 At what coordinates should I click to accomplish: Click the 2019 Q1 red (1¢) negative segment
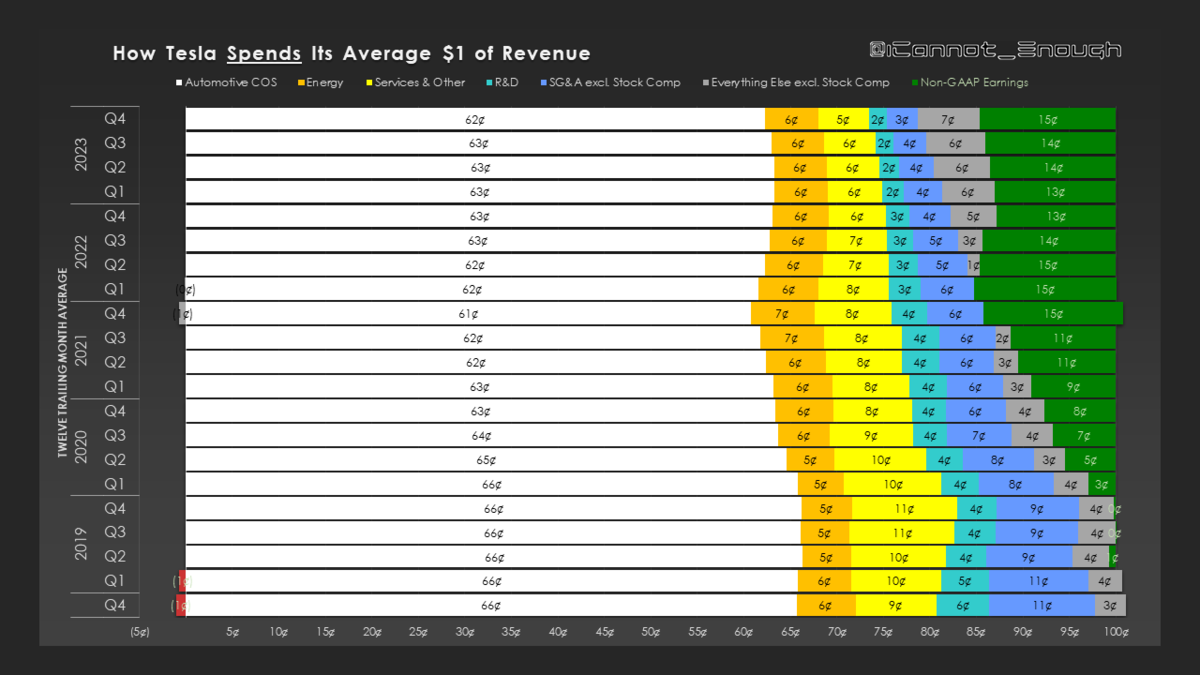pos(181,582)
